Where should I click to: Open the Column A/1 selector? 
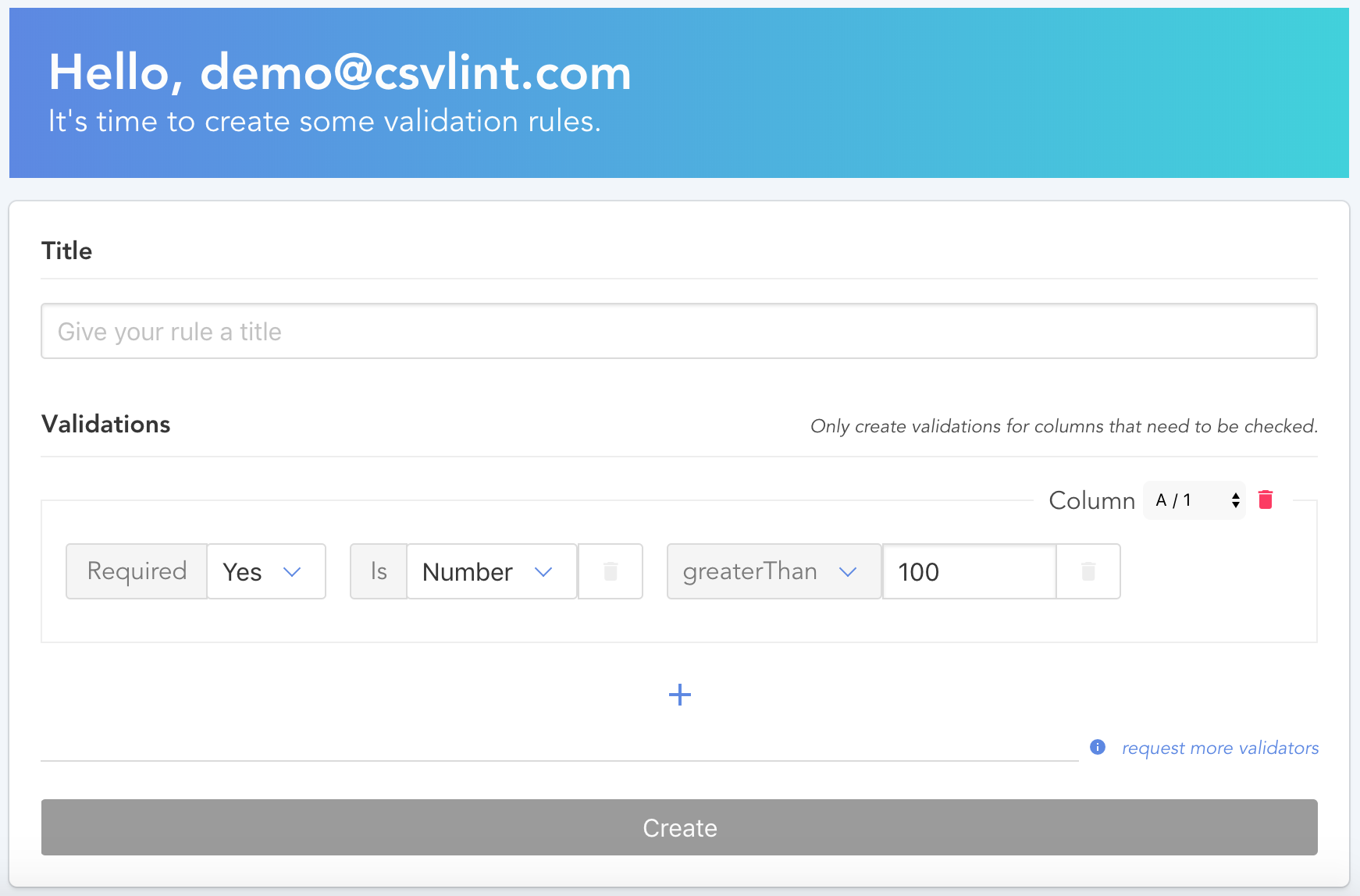pos(1193,500)
